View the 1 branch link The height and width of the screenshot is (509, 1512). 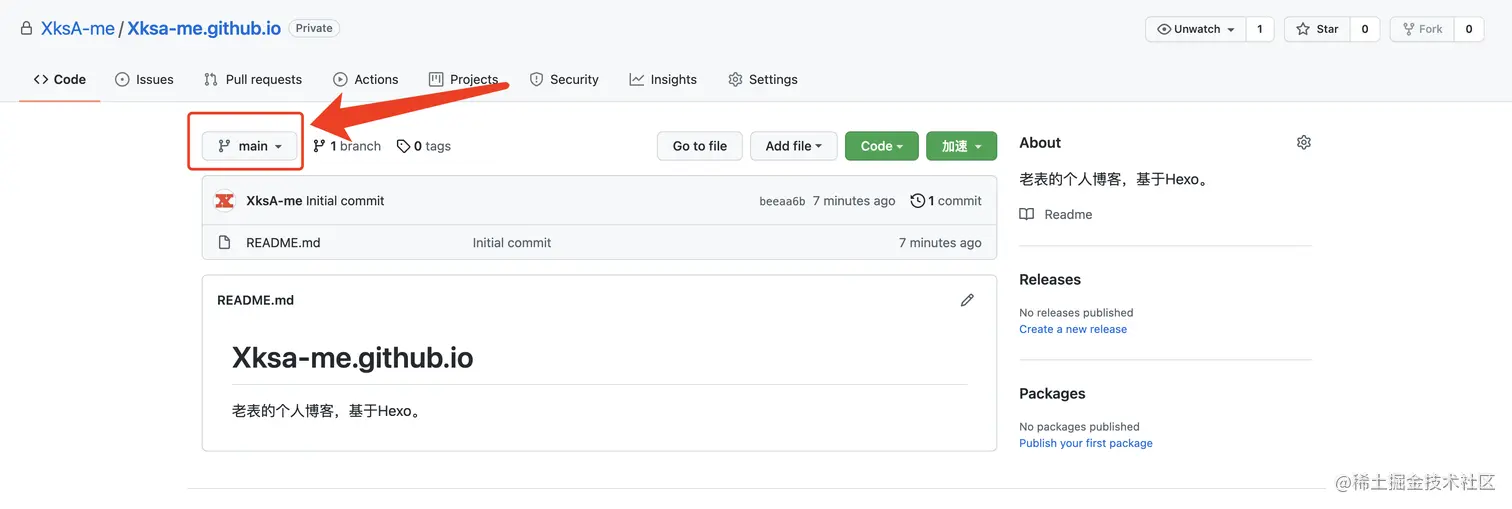[x=347, y=146]
